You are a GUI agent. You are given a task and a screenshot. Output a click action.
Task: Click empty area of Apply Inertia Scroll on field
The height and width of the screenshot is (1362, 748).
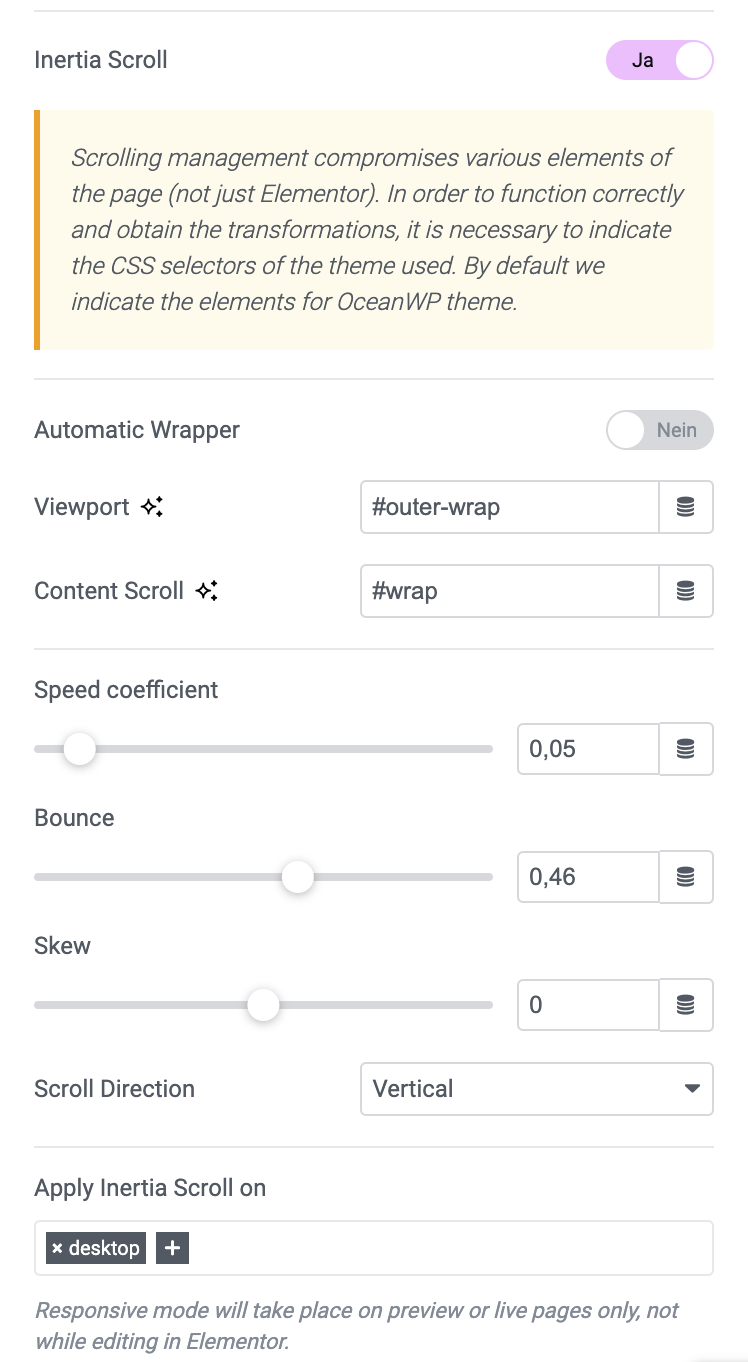click(x=450, y=1248)
